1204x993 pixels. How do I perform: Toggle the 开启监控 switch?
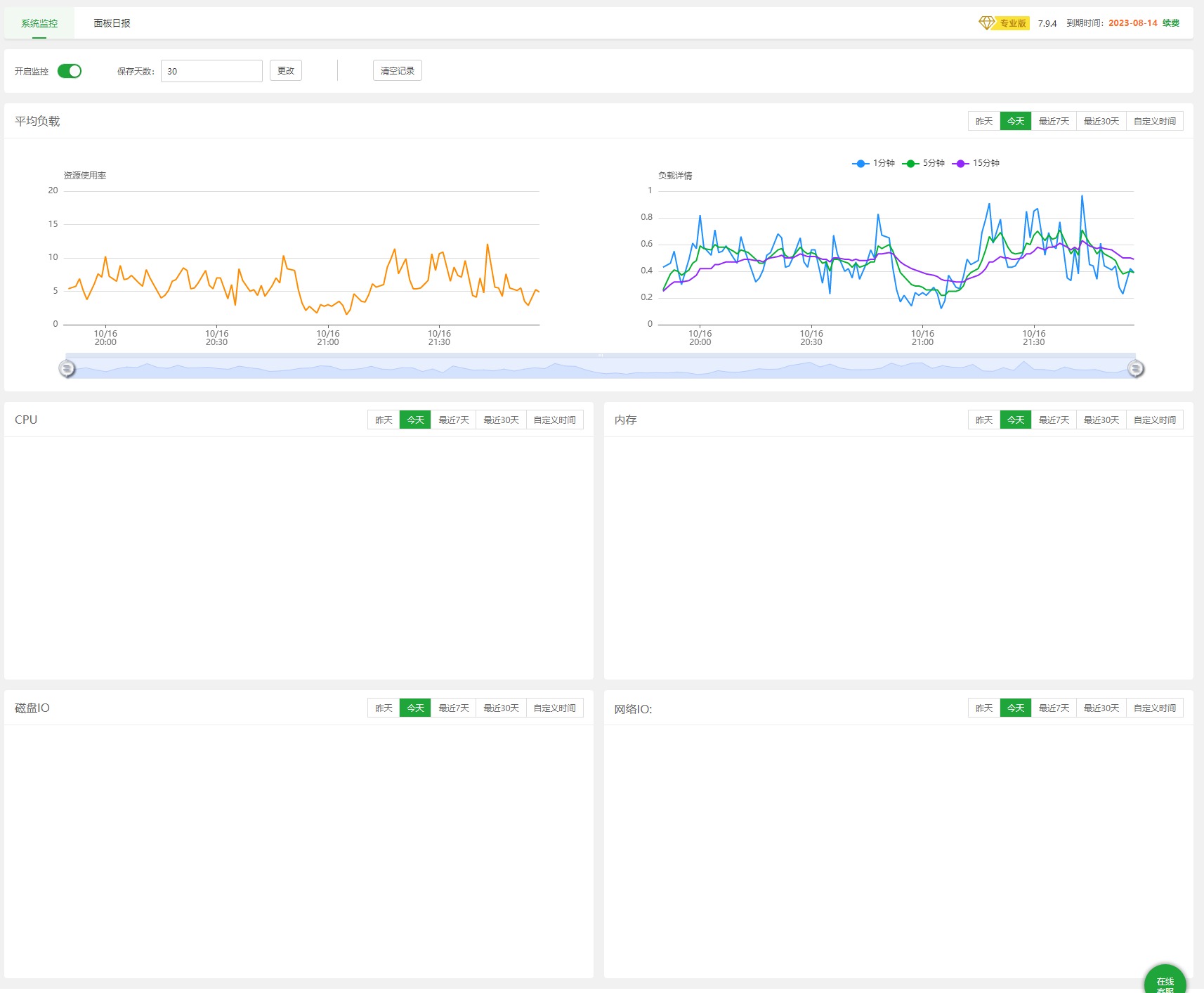pyautogui.click(x=70, y=71)
